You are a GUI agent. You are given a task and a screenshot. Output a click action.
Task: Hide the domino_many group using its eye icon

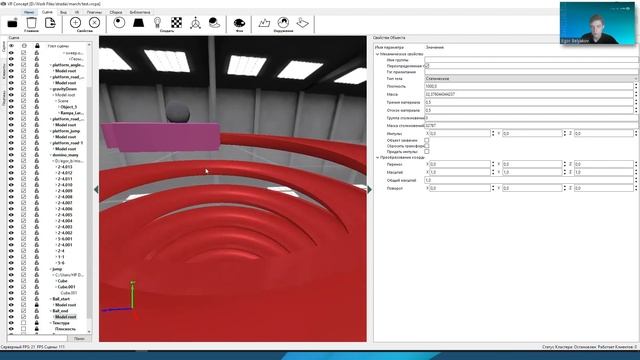11,155
